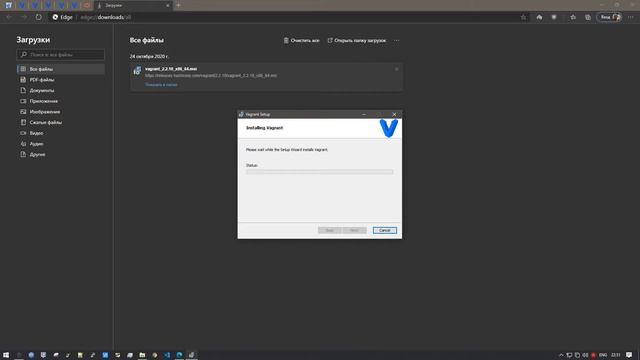Click the browser back arrow

coord(9,17)
